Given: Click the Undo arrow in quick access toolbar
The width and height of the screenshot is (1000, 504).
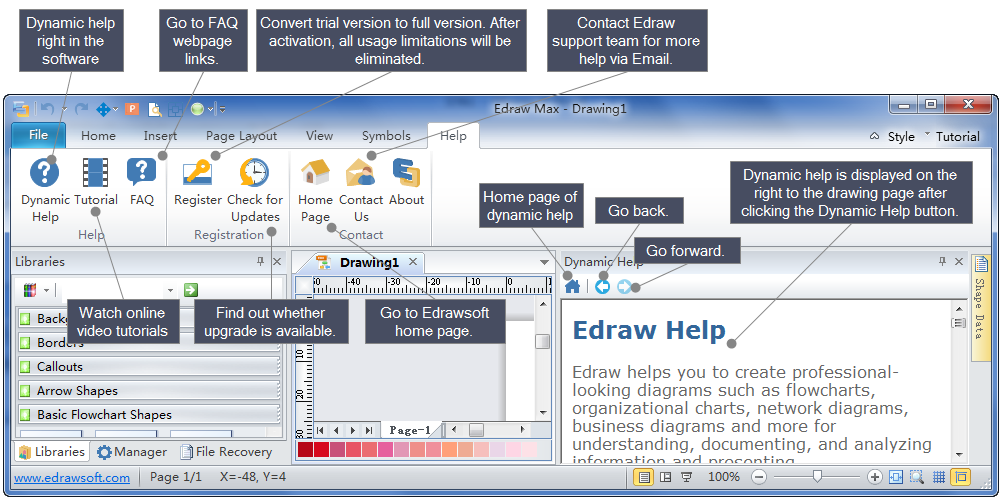Looking at the screenshot, I should (x=47, y=109).
